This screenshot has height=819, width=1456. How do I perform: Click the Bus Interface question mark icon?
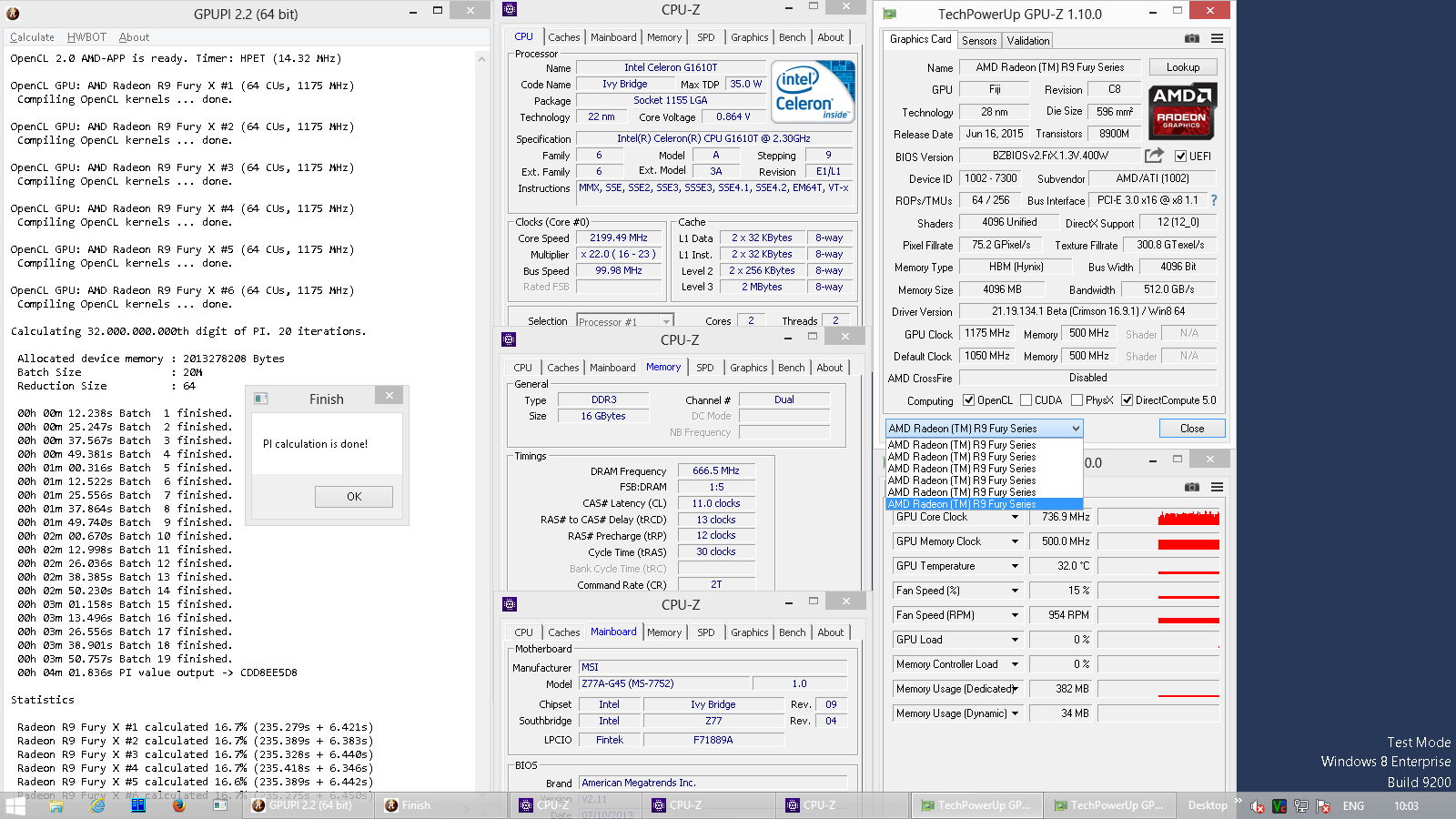tap(1213, 200)
